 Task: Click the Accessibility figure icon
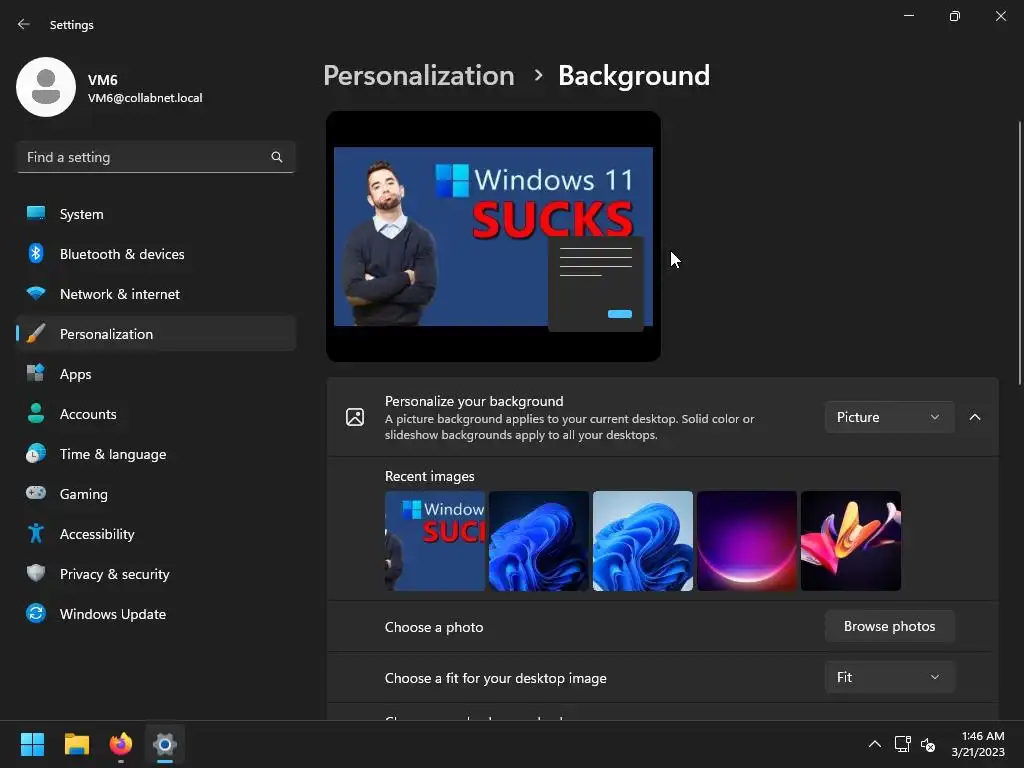point(36,534)
